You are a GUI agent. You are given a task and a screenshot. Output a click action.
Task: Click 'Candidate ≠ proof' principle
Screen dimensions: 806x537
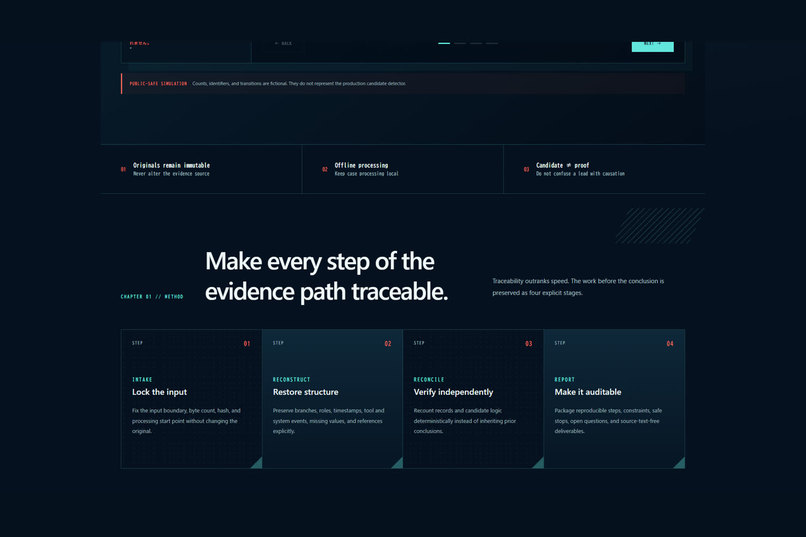(x=562, y=165)
